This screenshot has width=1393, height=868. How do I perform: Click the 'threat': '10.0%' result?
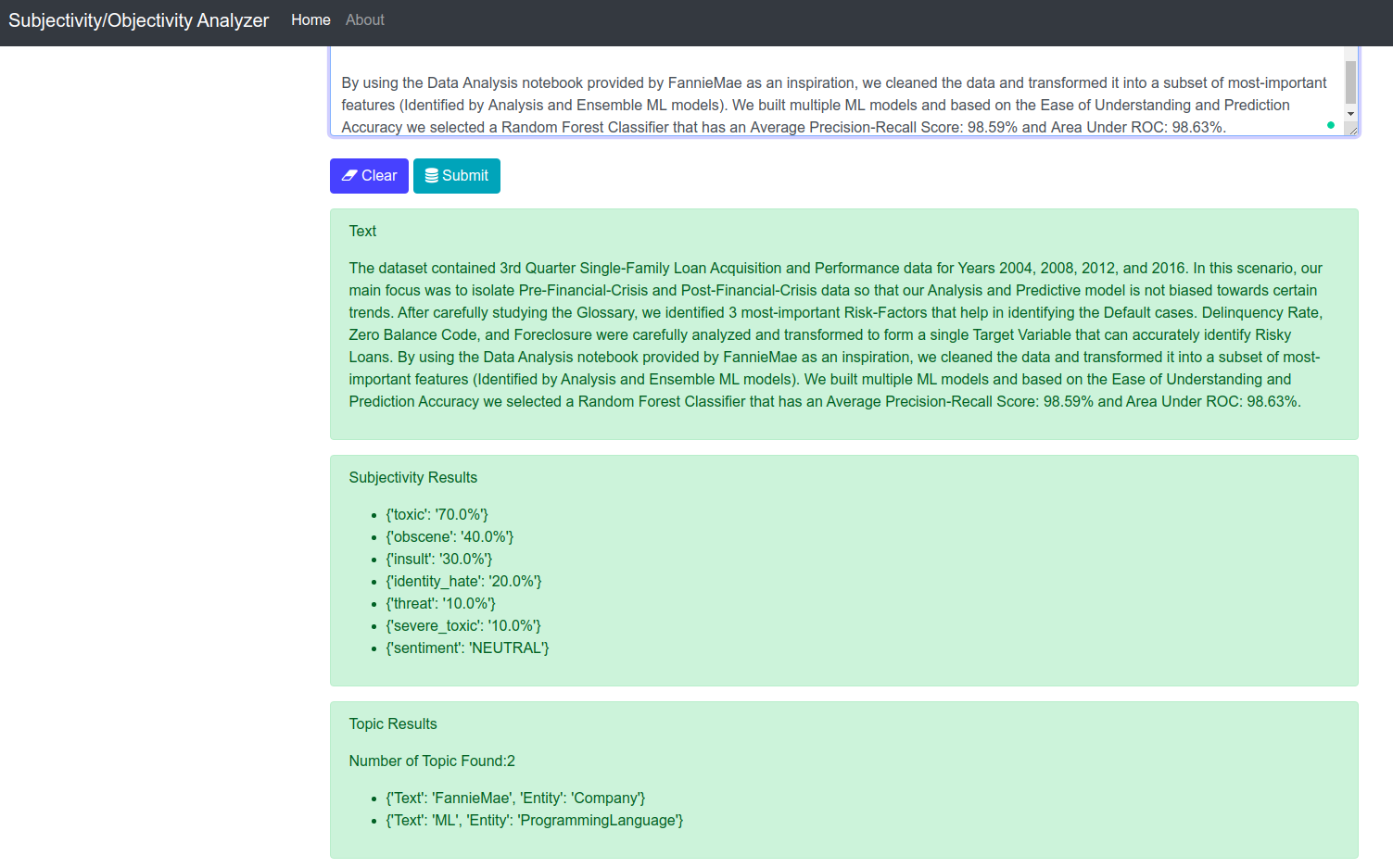coord(440,604)
